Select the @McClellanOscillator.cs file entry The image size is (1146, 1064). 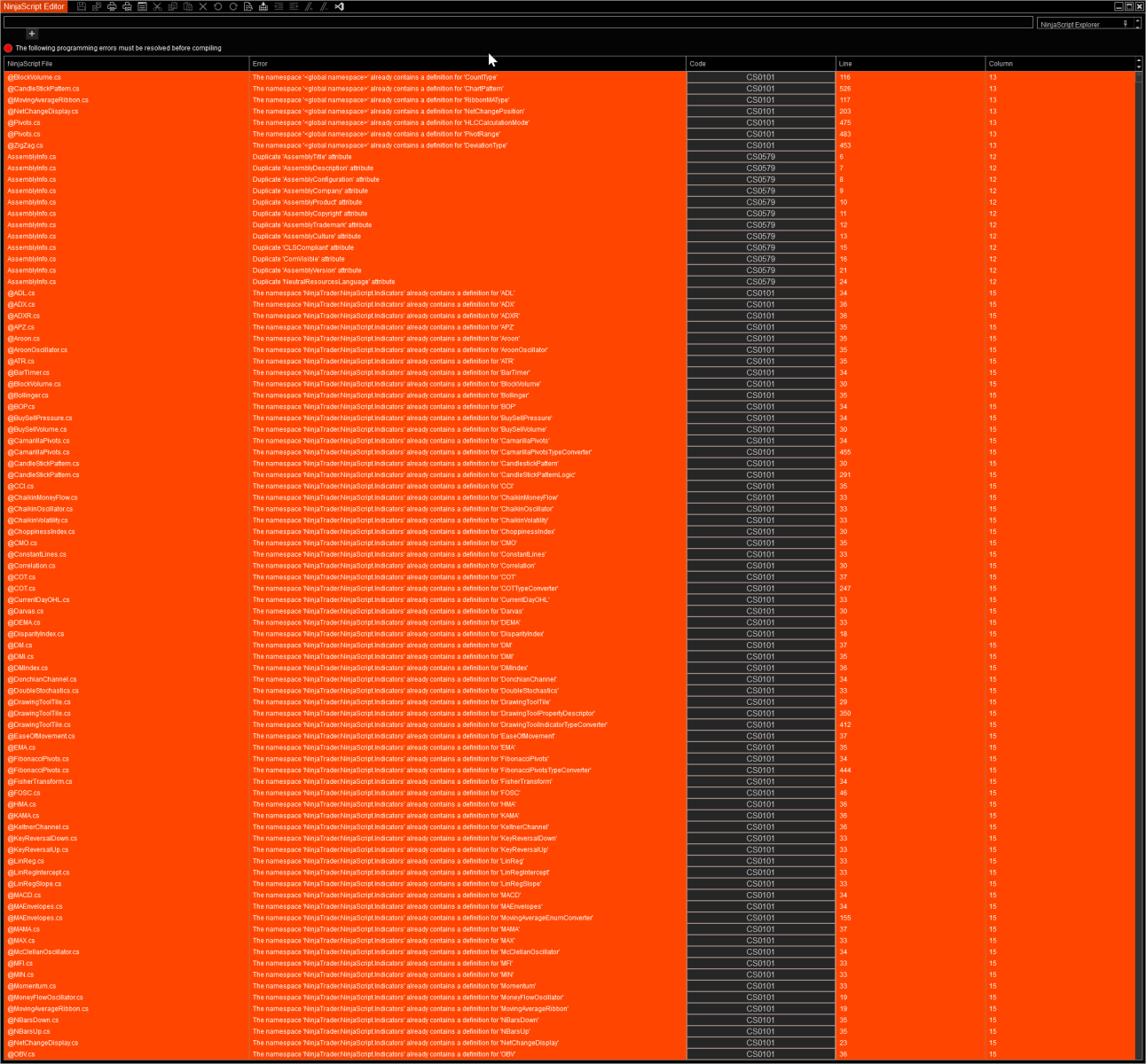[x=43, y=952]
